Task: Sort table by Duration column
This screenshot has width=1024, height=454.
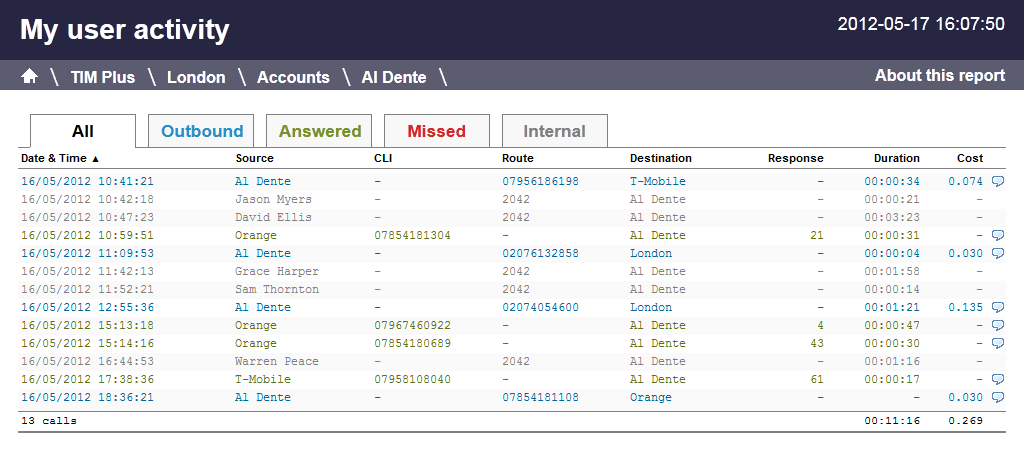Action: point(896,158)
